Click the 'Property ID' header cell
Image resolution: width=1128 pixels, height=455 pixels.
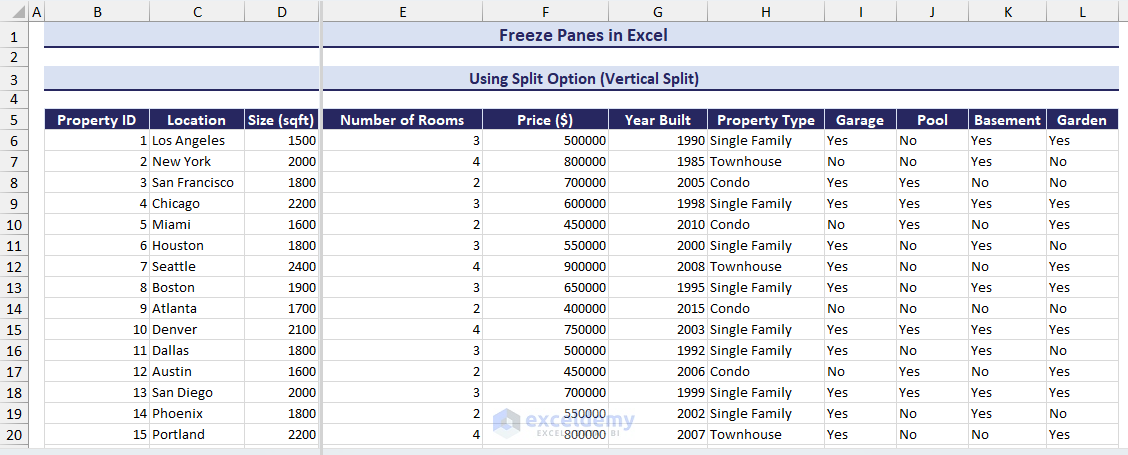pos(97,120)
